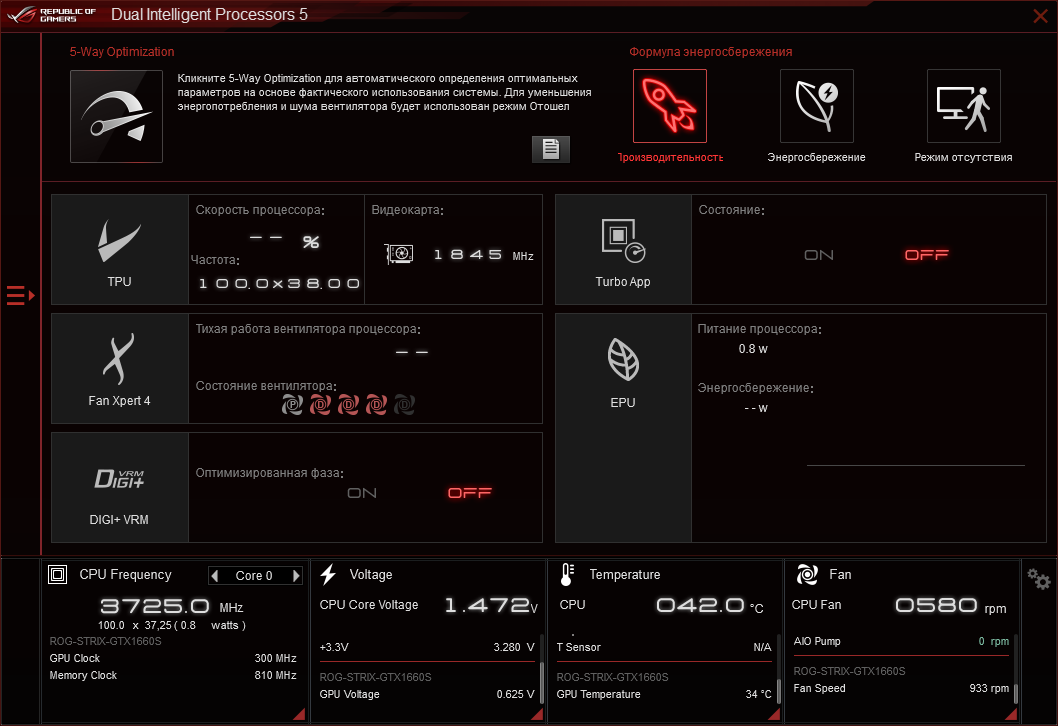The height and width of the screenshot is (726, 1058).
Task: Click the 1845 MHz video card value
Action: coord(483,255)
